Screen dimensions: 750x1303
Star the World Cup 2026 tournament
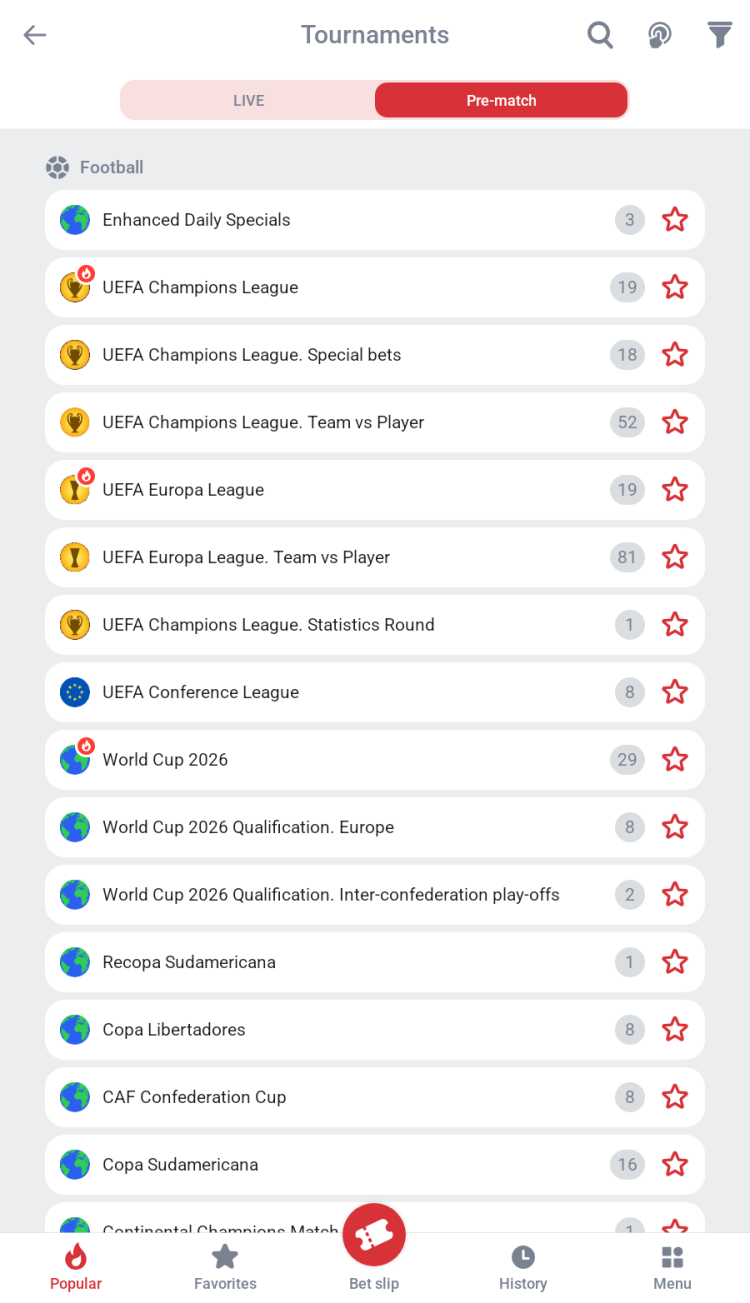[x=675, y=760]
